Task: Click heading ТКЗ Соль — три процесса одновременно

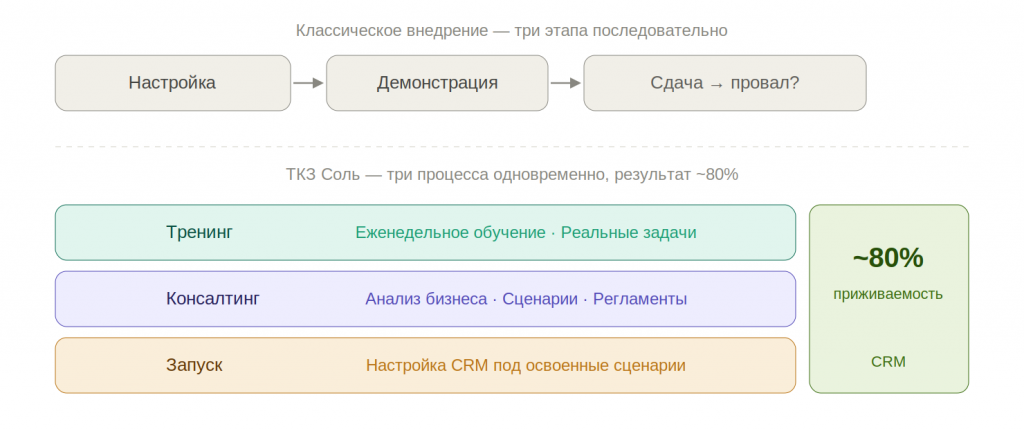Action: click(447, 175)
